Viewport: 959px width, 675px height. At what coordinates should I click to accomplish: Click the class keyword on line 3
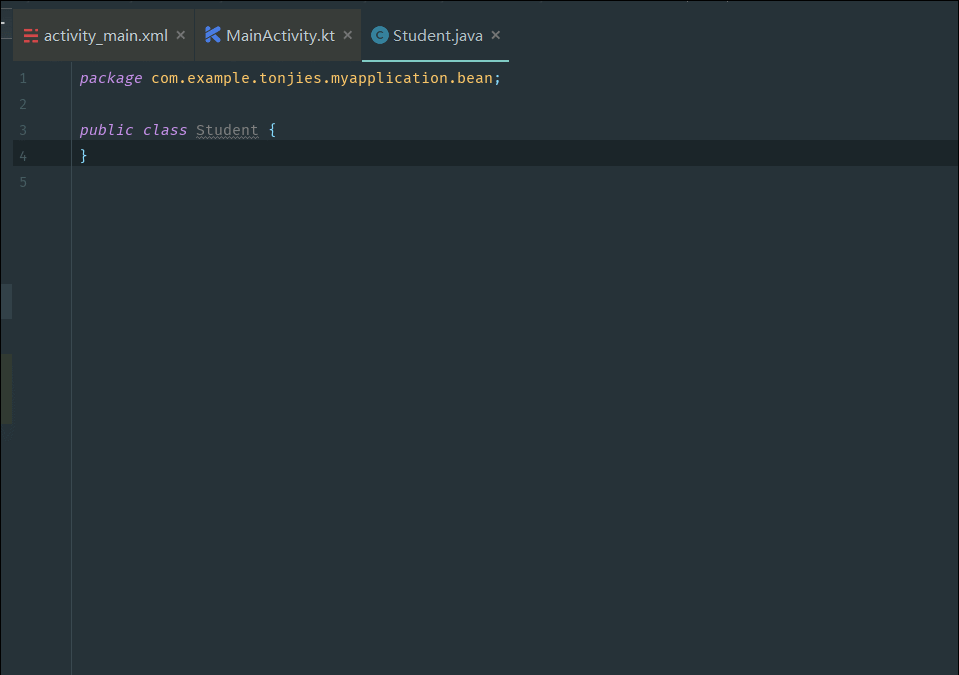[165, 130]
